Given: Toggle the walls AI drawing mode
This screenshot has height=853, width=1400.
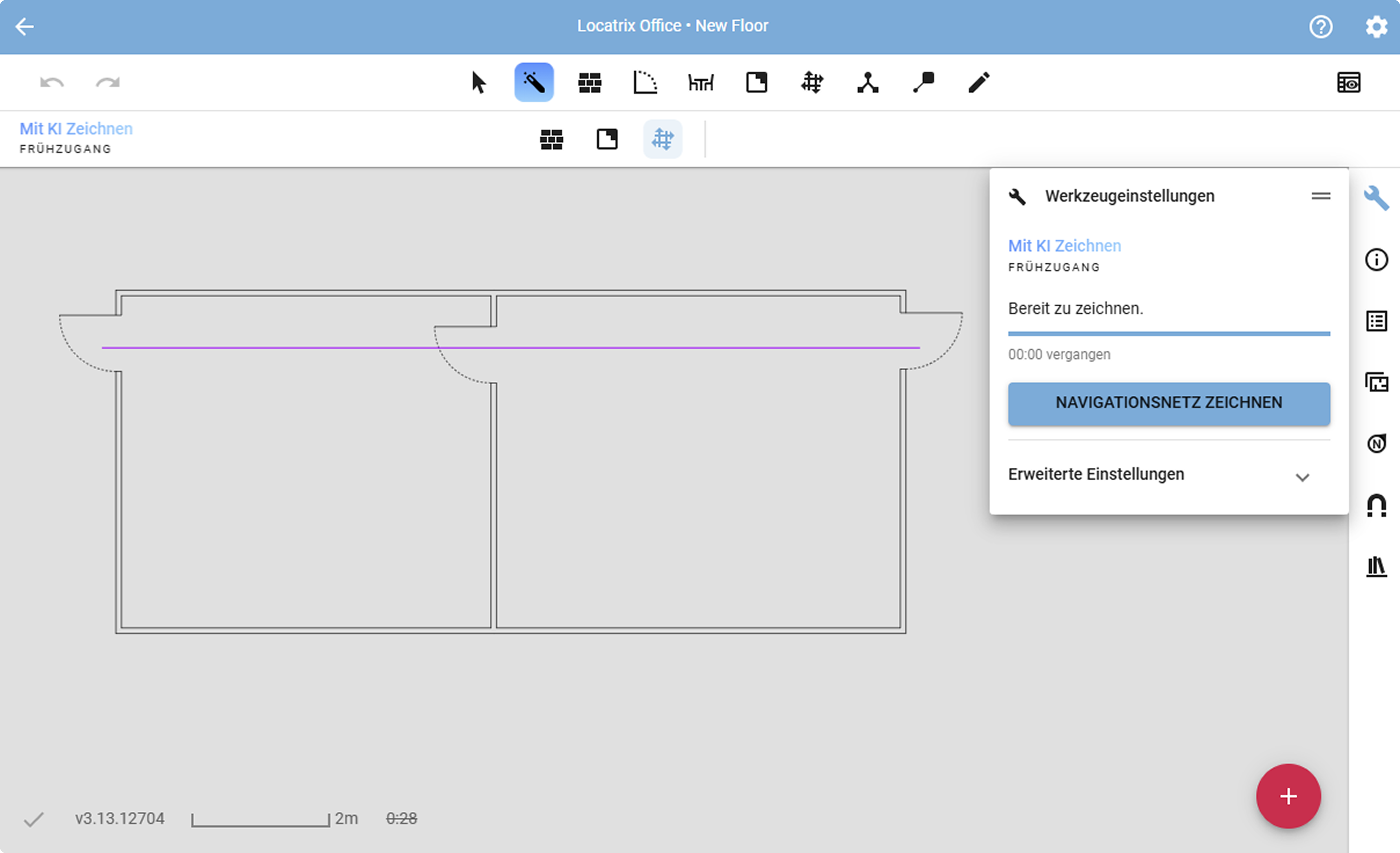Looking at the screenshot, I should point(551,139).
